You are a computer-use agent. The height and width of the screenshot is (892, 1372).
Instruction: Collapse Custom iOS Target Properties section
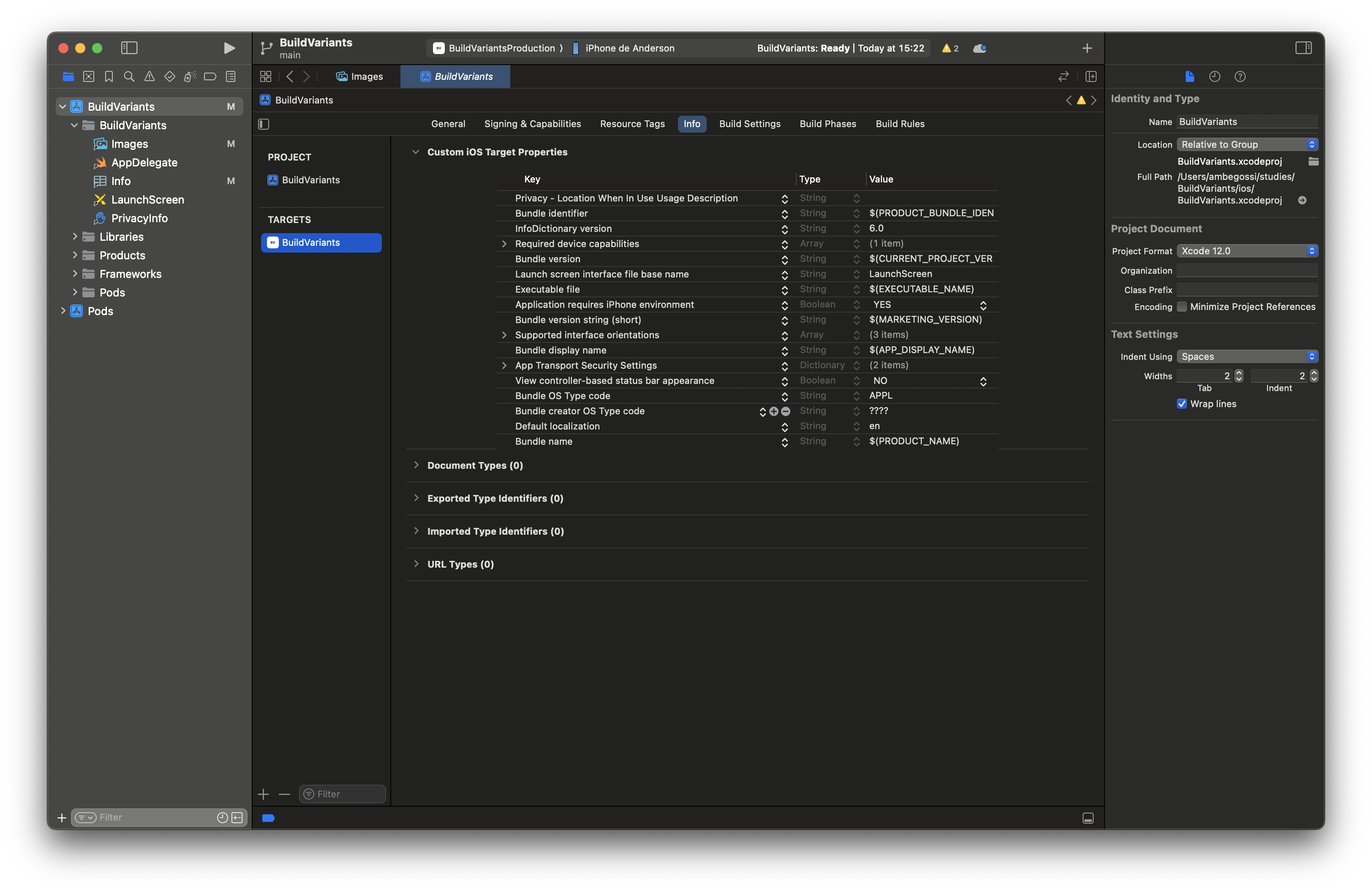(416, 152)
